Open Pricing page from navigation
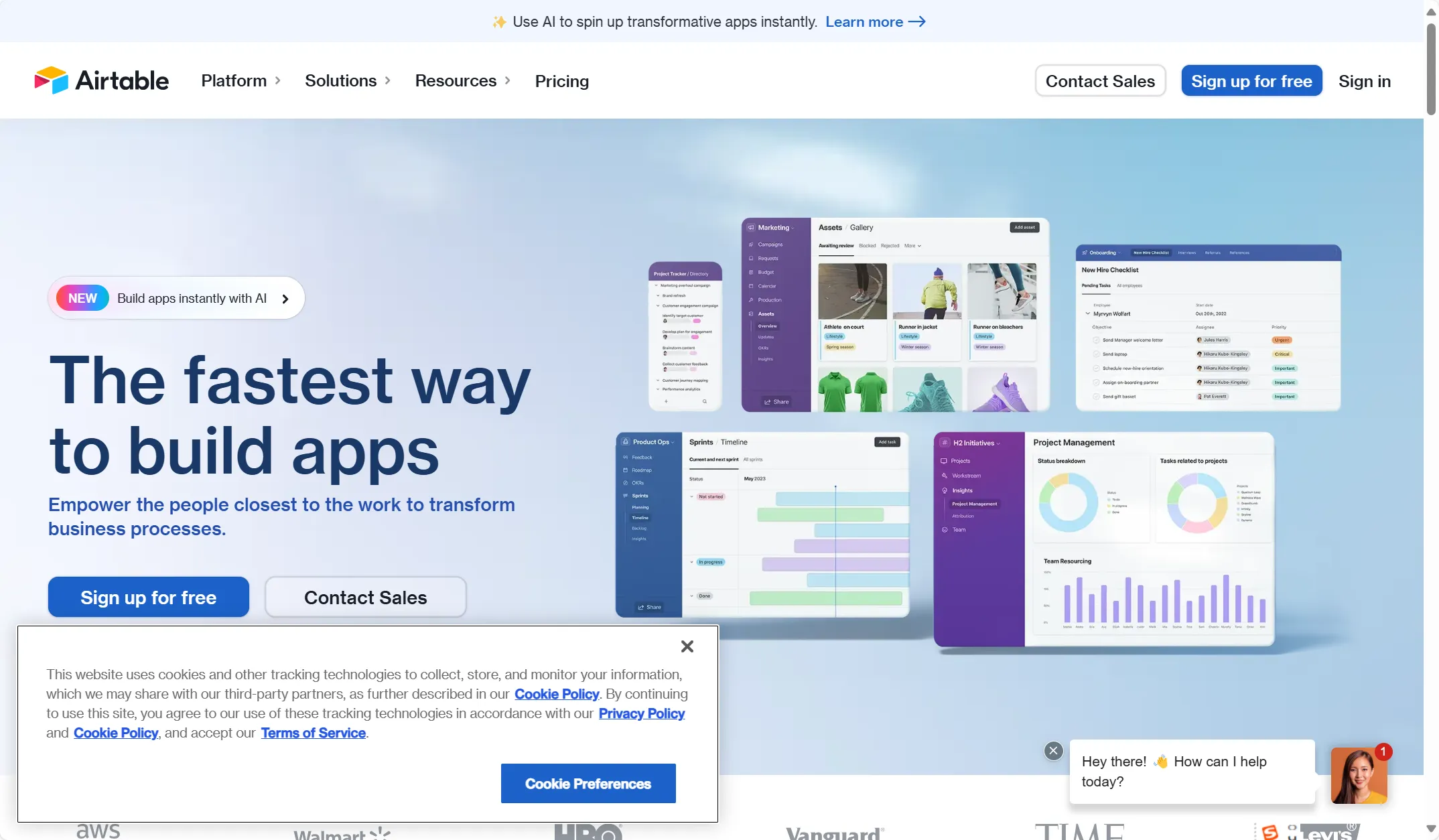Viewport: 1439px width, 840px height. click(x=561, y=80)
